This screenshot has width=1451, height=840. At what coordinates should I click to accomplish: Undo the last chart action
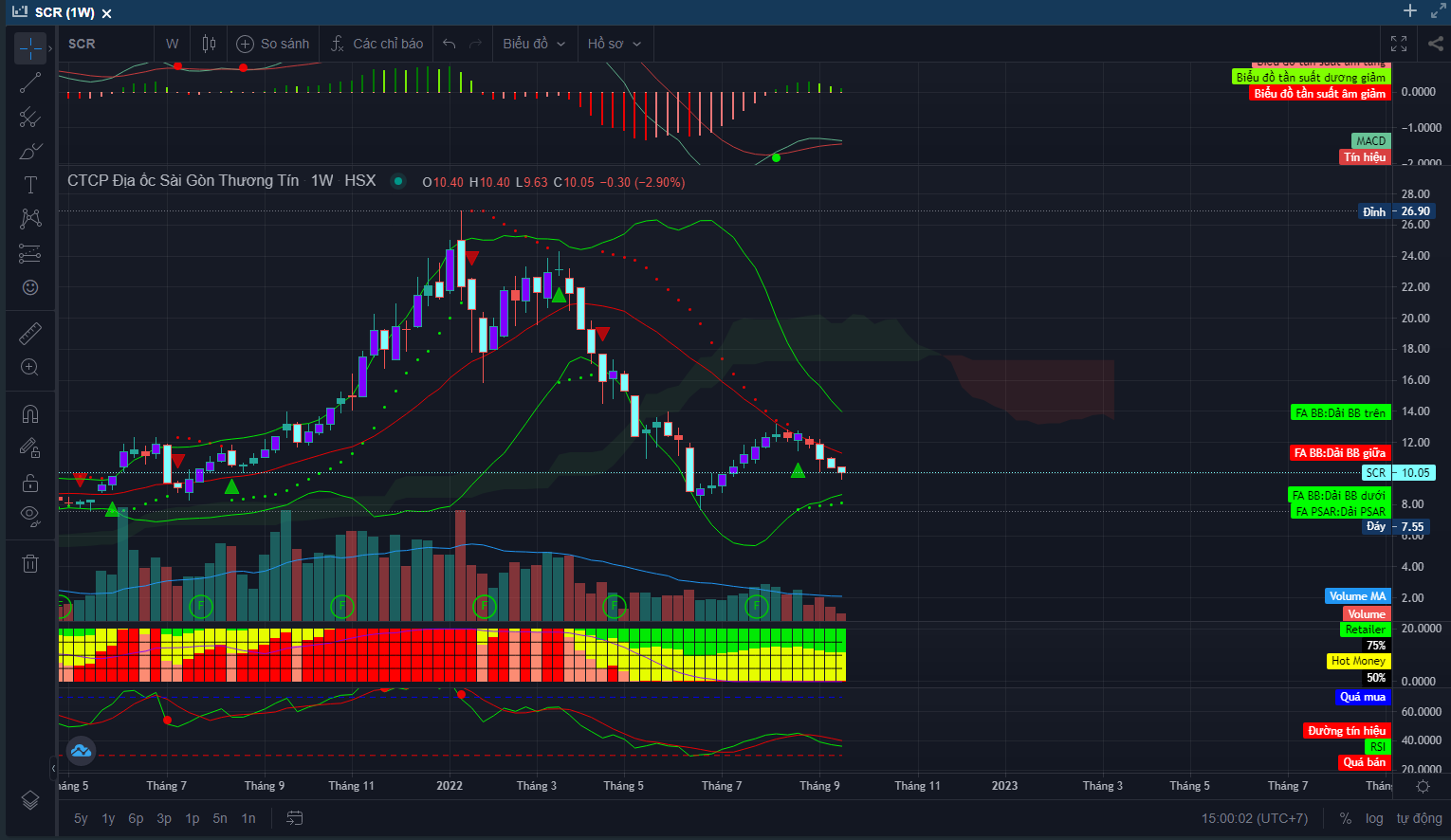coord(450,44)
